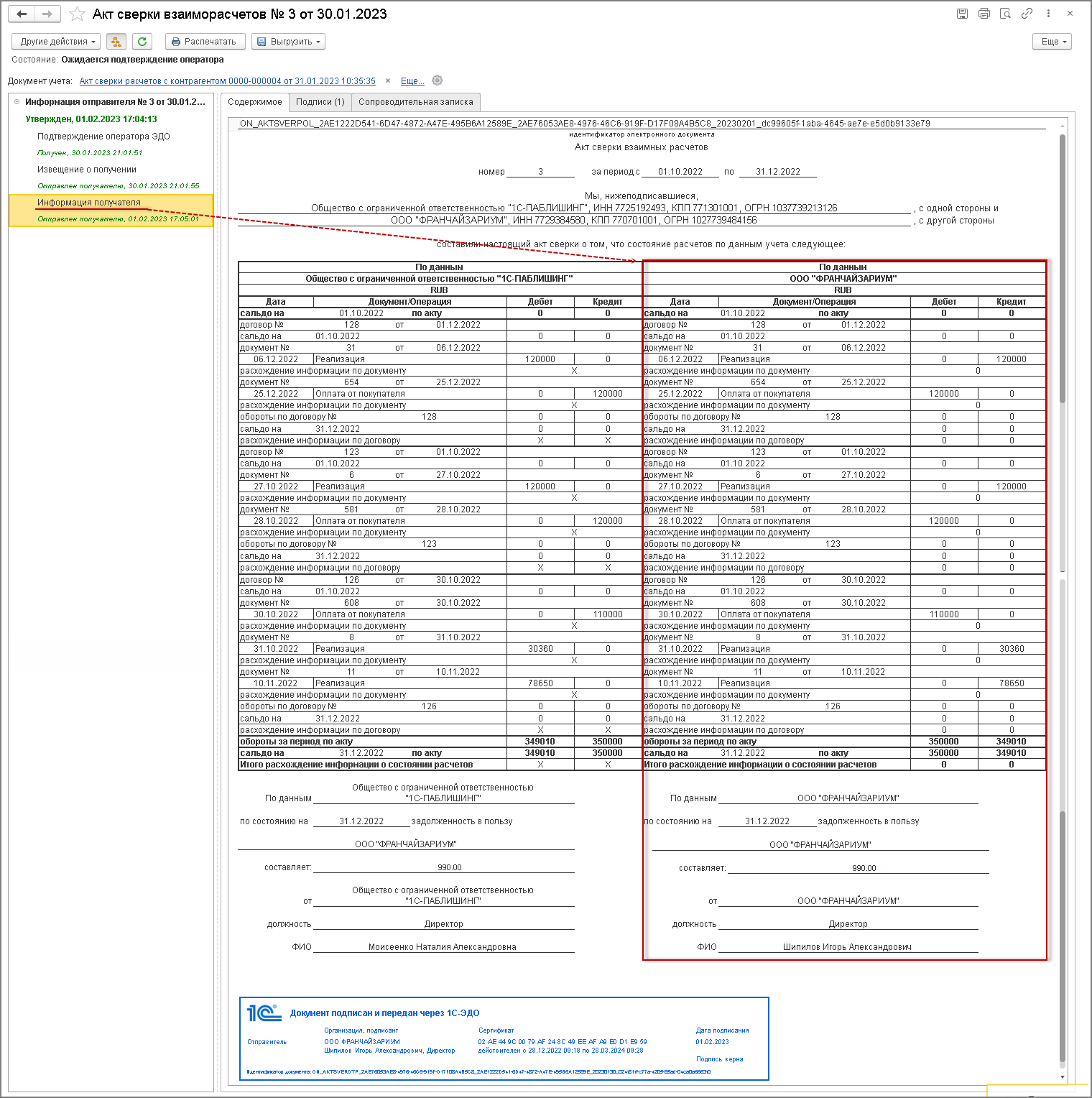The image size is (1092, 1098).
Task: Open the Еще dropdown button in the toolbar
Action: (1052, 42)
